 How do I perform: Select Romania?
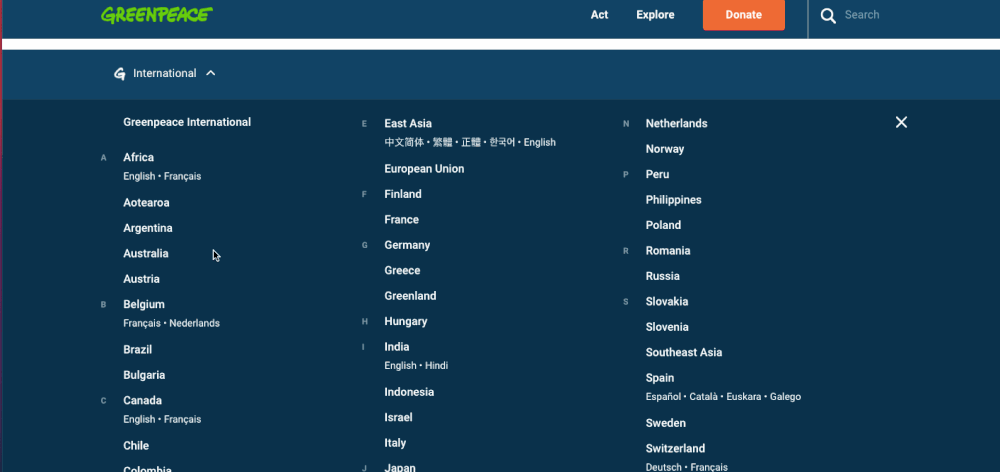coord(668,251)
